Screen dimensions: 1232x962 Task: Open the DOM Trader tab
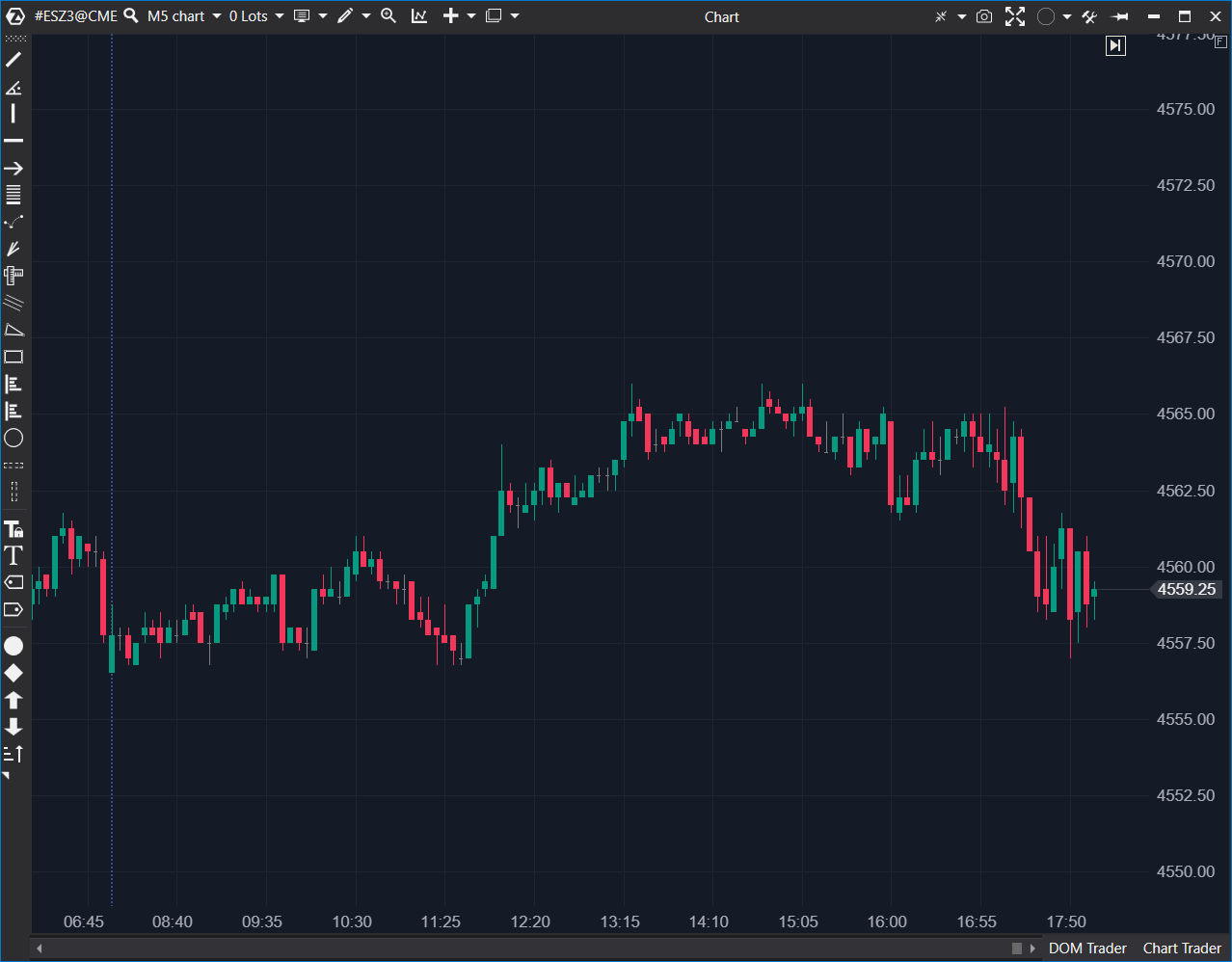(1087, 949)
